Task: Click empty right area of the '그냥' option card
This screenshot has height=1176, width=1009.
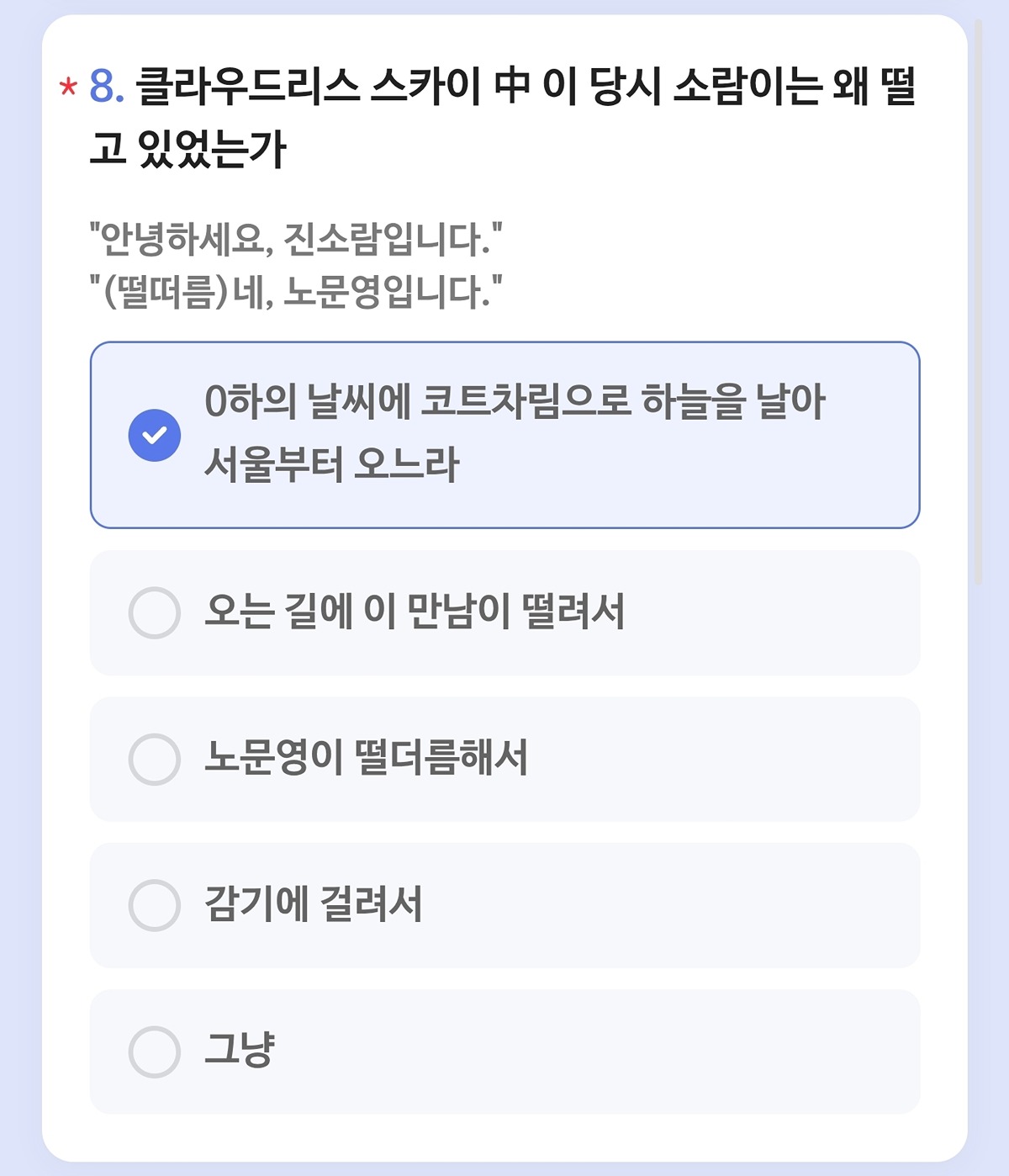Action: tap(673, 1052)
